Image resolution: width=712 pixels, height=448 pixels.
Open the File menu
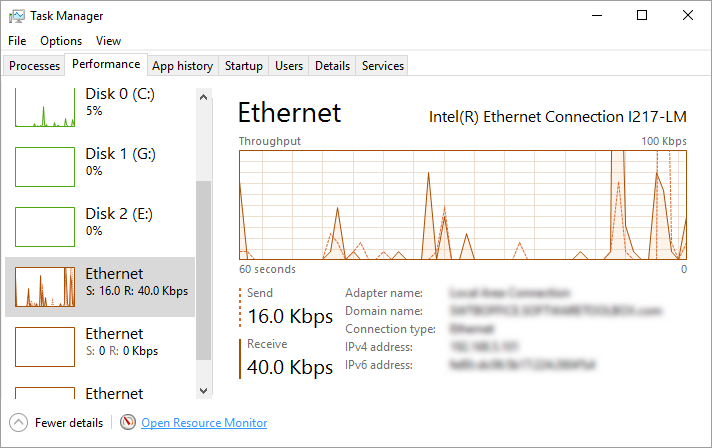(17, 41)
